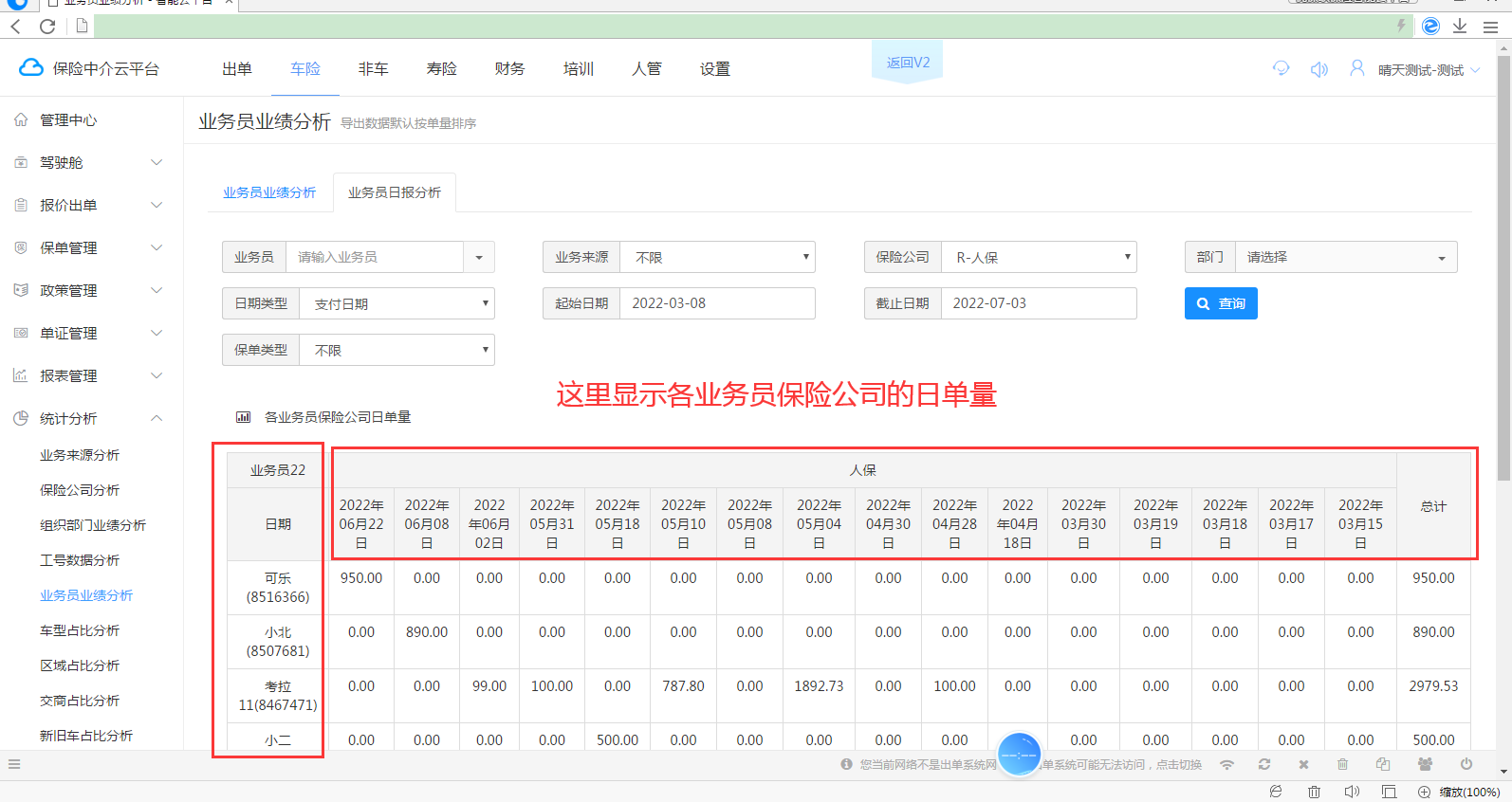Expand the 单证管理 sidebar menu

(91, 333)
